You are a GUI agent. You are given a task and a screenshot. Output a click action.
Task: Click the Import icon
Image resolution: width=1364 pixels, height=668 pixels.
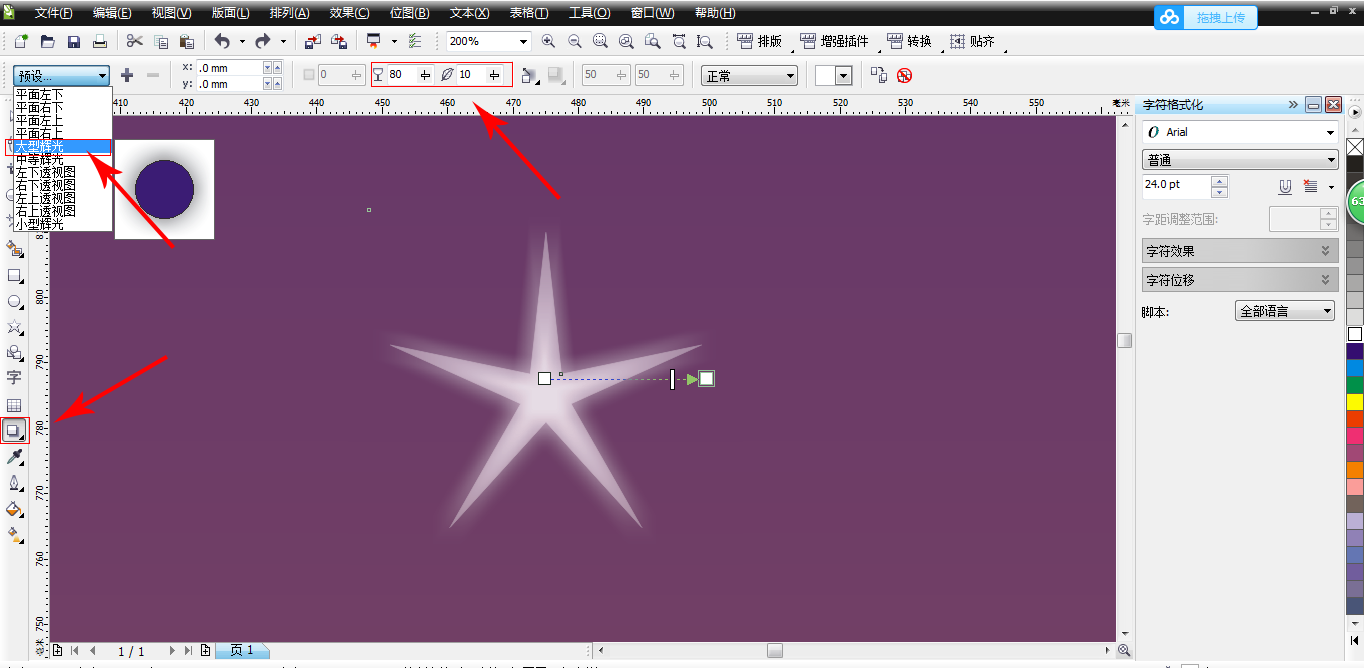click(313, 42)
